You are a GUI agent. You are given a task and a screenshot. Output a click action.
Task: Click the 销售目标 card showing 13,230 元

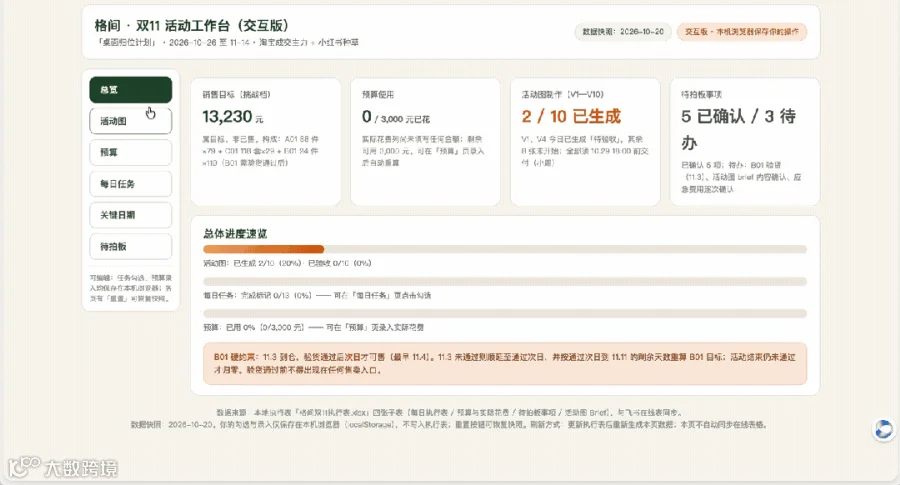pyautogui.click(x=266, y=142)
